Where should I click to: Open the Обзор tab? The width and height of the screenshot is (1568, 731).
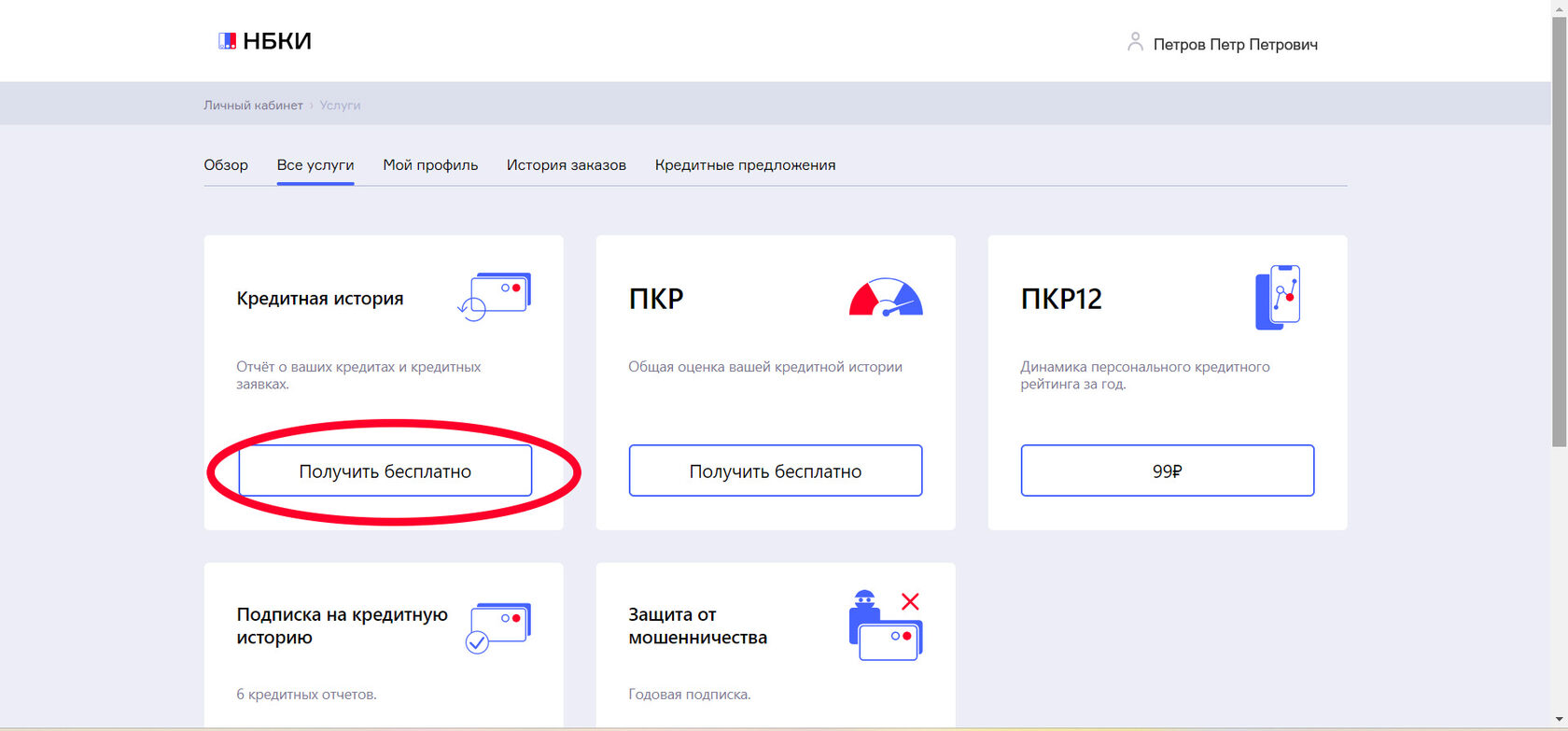(x=226, y=165)
